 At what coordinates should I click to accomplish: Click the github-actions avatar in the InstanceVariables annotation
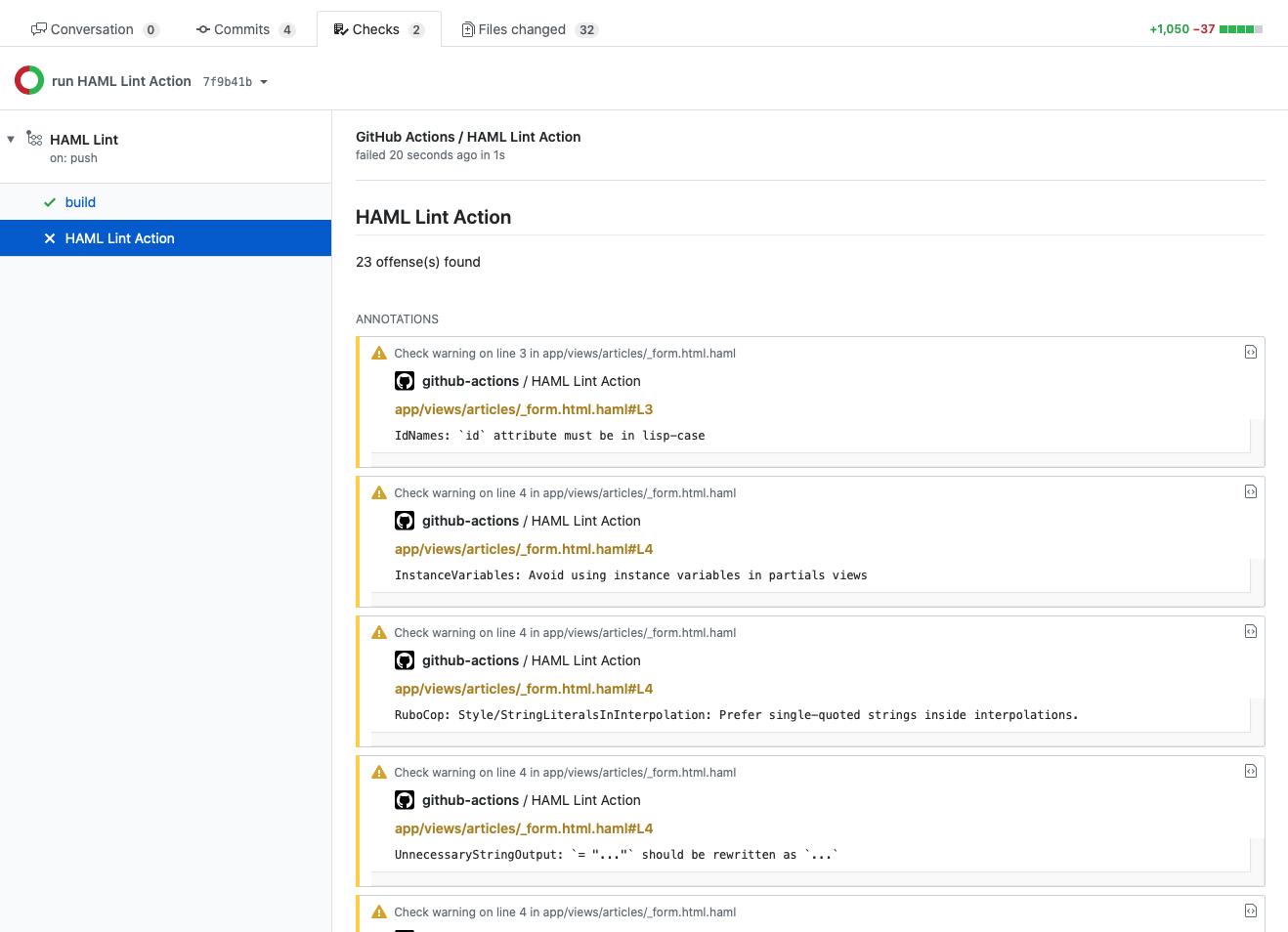(405, 521)
